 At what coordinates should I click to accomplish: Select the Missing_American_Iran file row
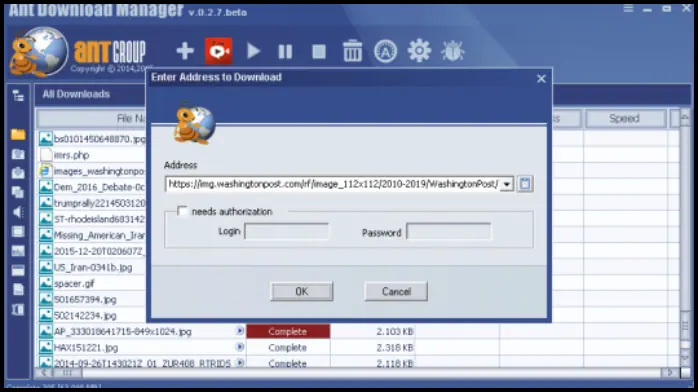92,235
